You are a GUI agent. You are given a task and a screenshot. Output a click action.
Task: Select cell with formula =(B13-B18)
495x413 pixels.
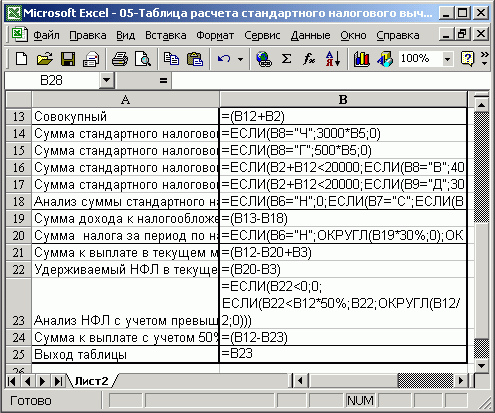point(343,218)
